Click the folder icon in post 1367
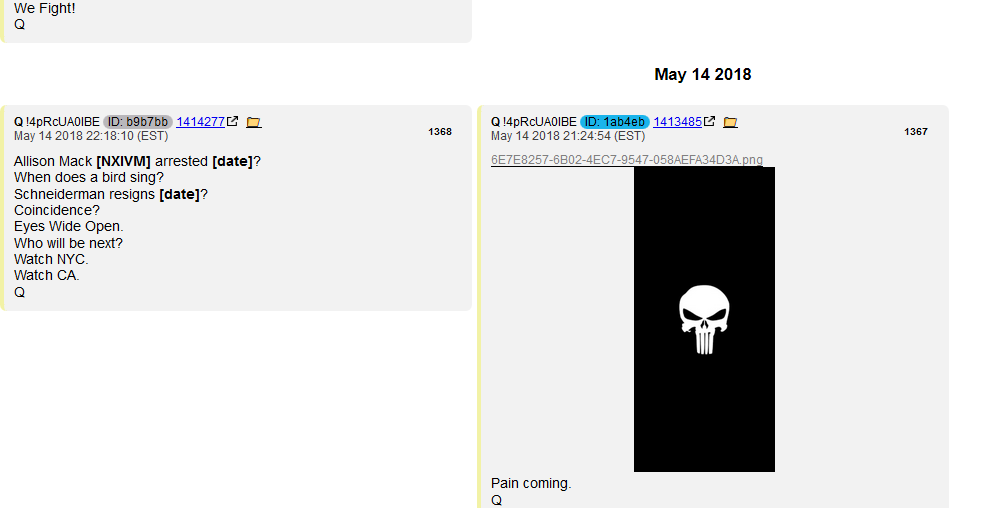The height and width of the screenshot is (508, 997). pos(731,122)
